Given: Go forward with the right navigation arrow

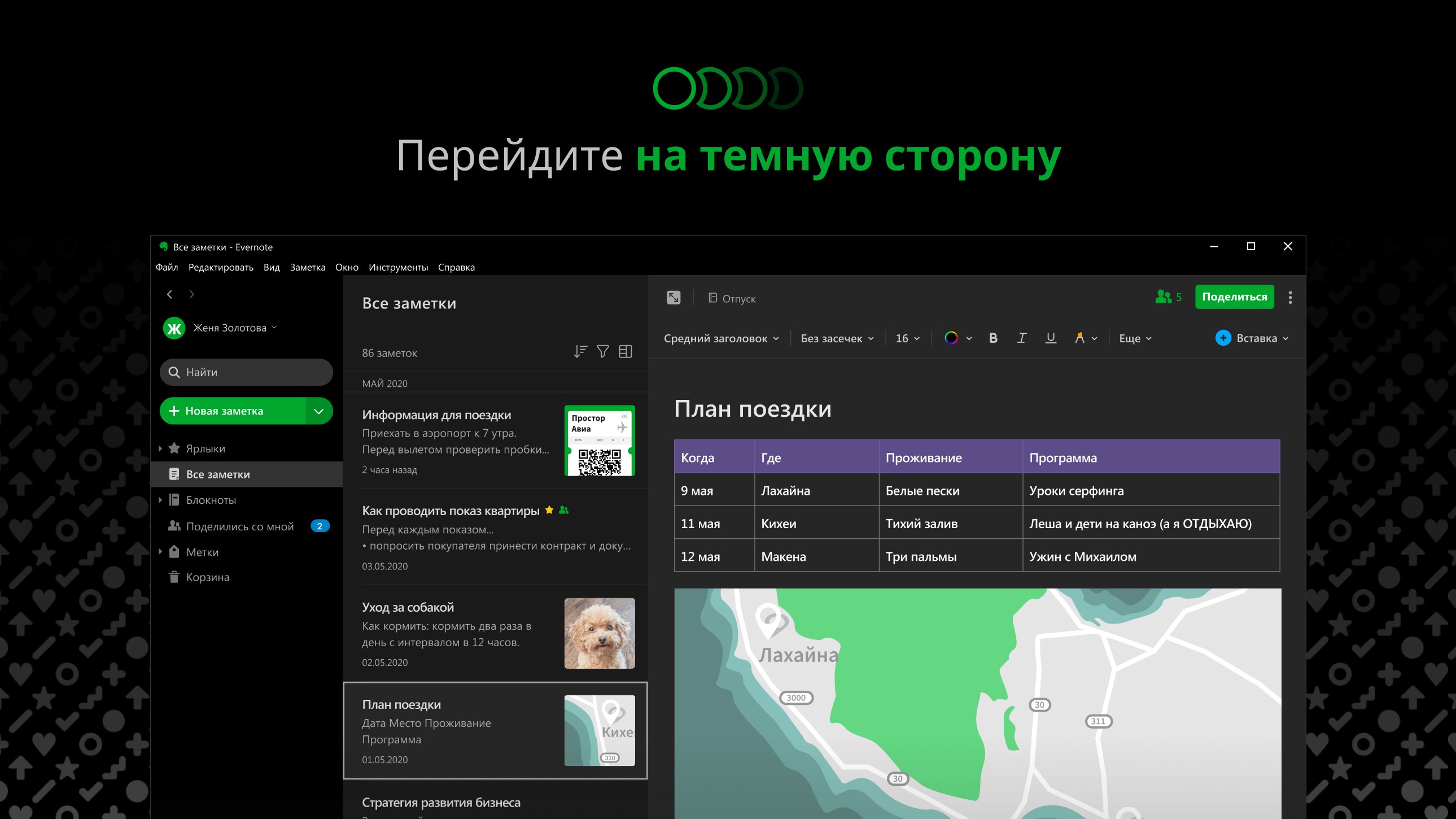Looking at the screenshot, I should pyautogui.click(x=191, y=294).
